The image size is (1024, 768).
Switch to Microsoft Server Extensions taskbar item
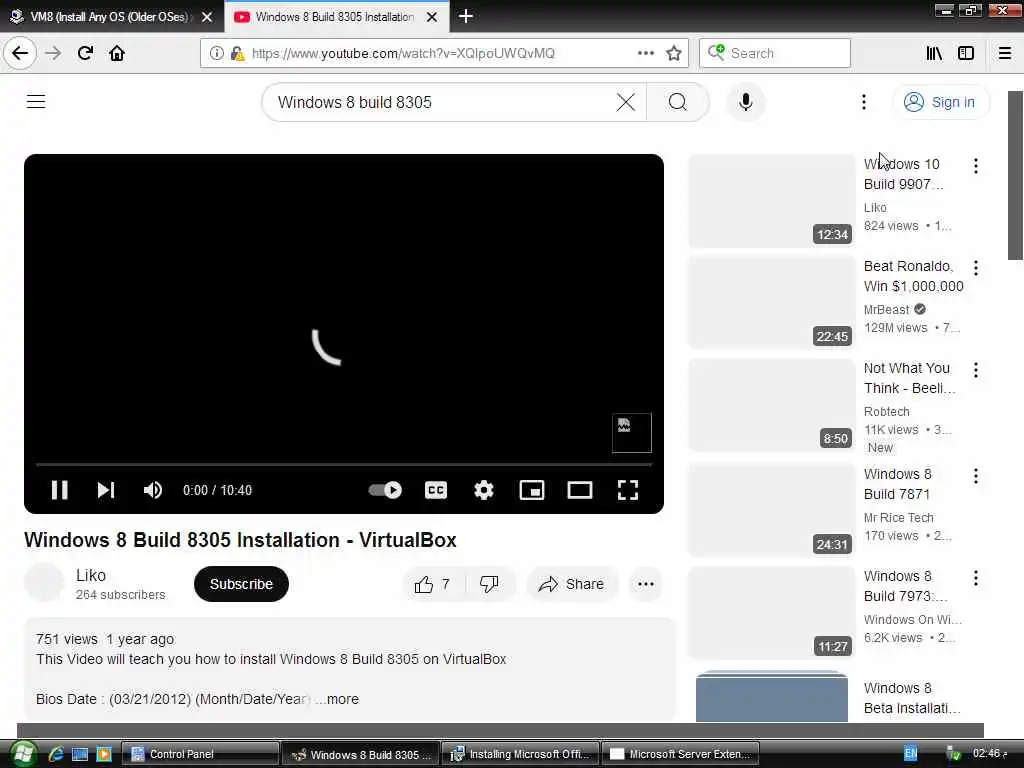[x=680, y=754]
